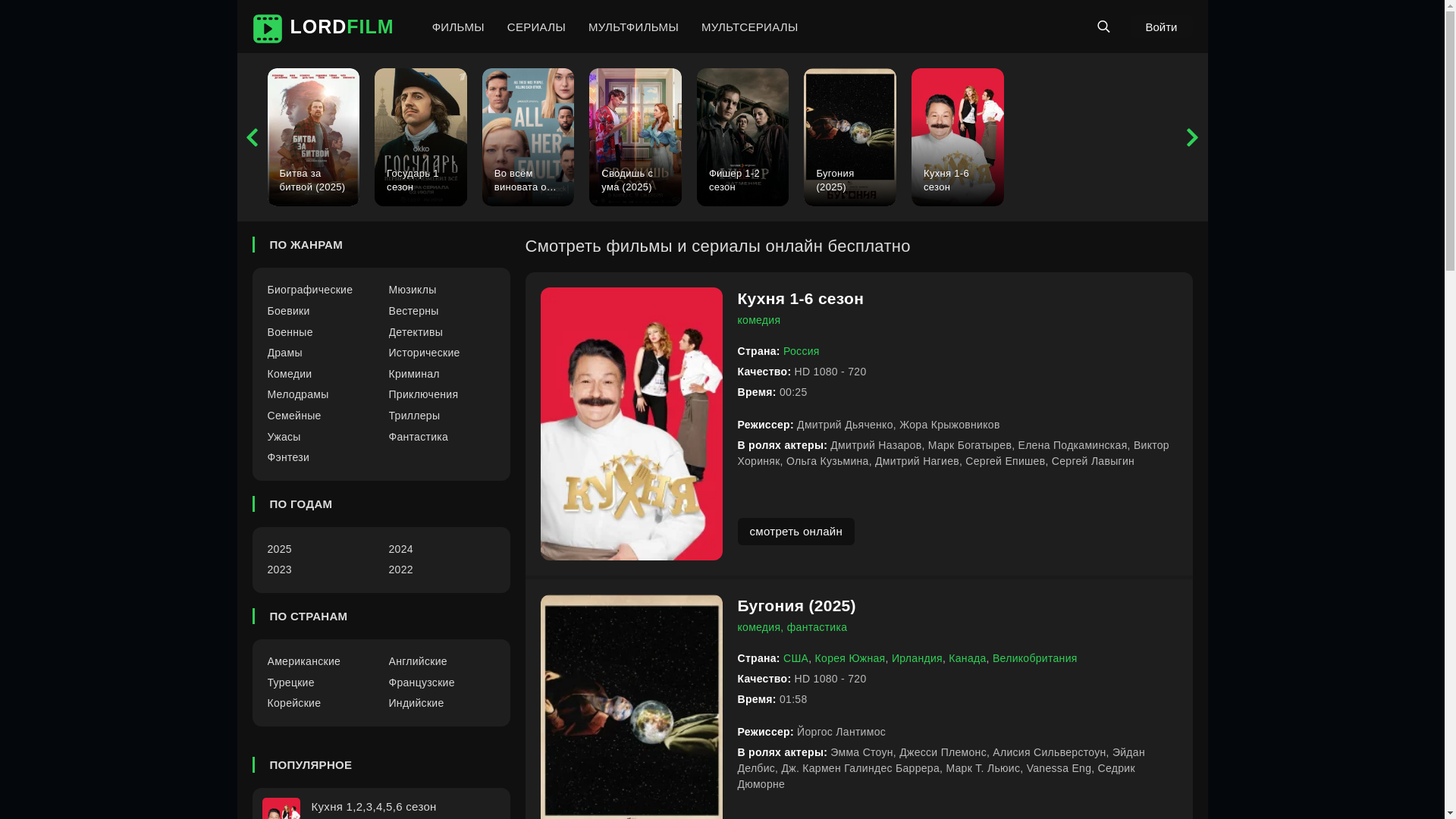Go to previous carousel slide arrow
This screenshot has height=819, width=1456.
[x=252, y=137]
